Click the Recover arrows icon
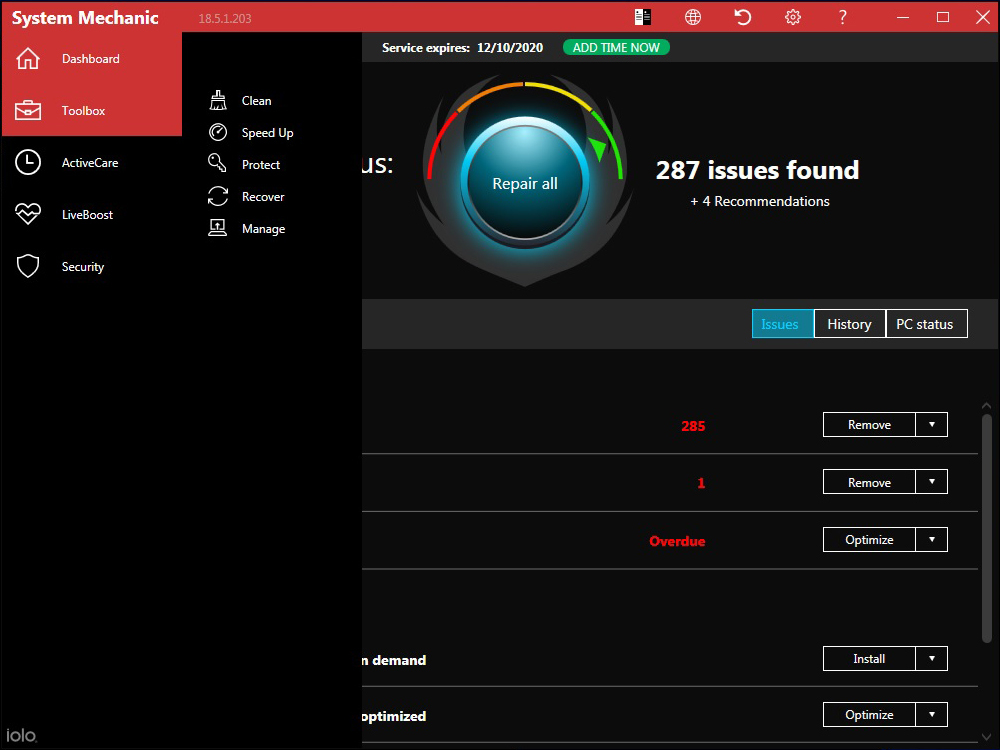The width and height of the screenshot is (1000, 750). [218, 196]
